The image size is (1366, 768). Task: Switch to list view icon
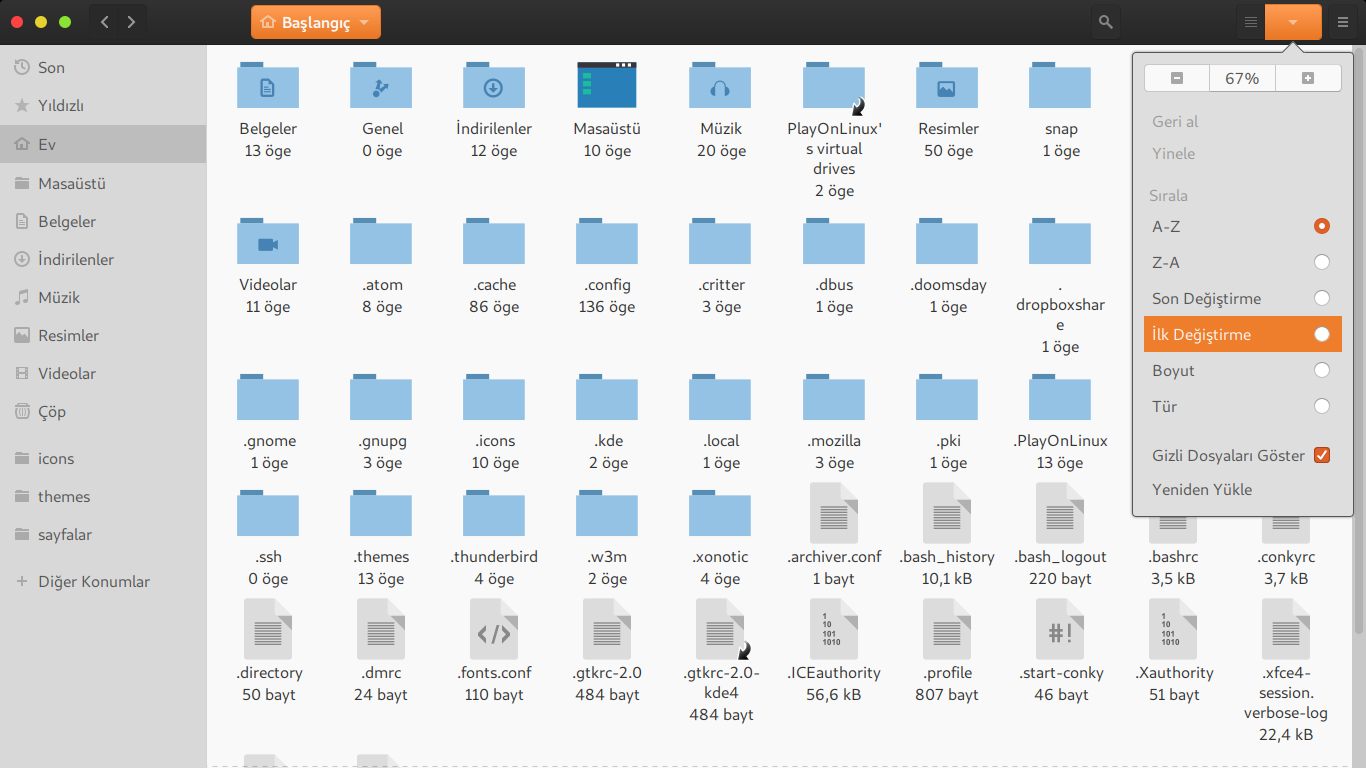click(1250, 22)
